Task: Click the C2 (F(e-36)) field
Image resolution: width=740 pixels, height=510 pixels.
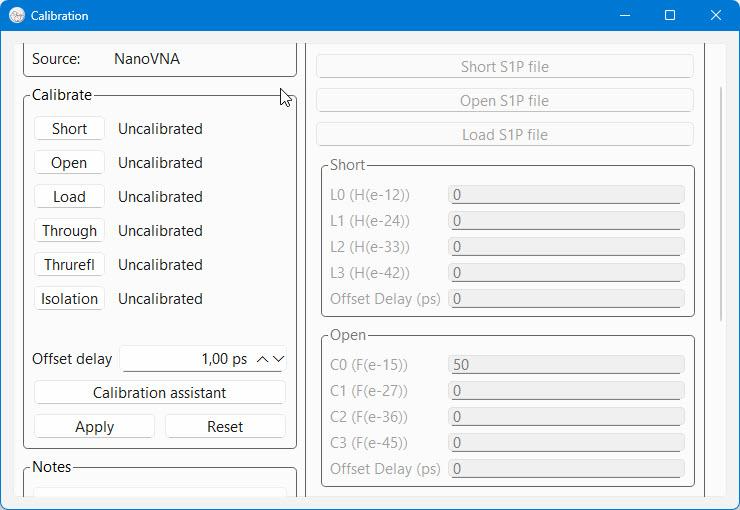Action: point(566,416)
